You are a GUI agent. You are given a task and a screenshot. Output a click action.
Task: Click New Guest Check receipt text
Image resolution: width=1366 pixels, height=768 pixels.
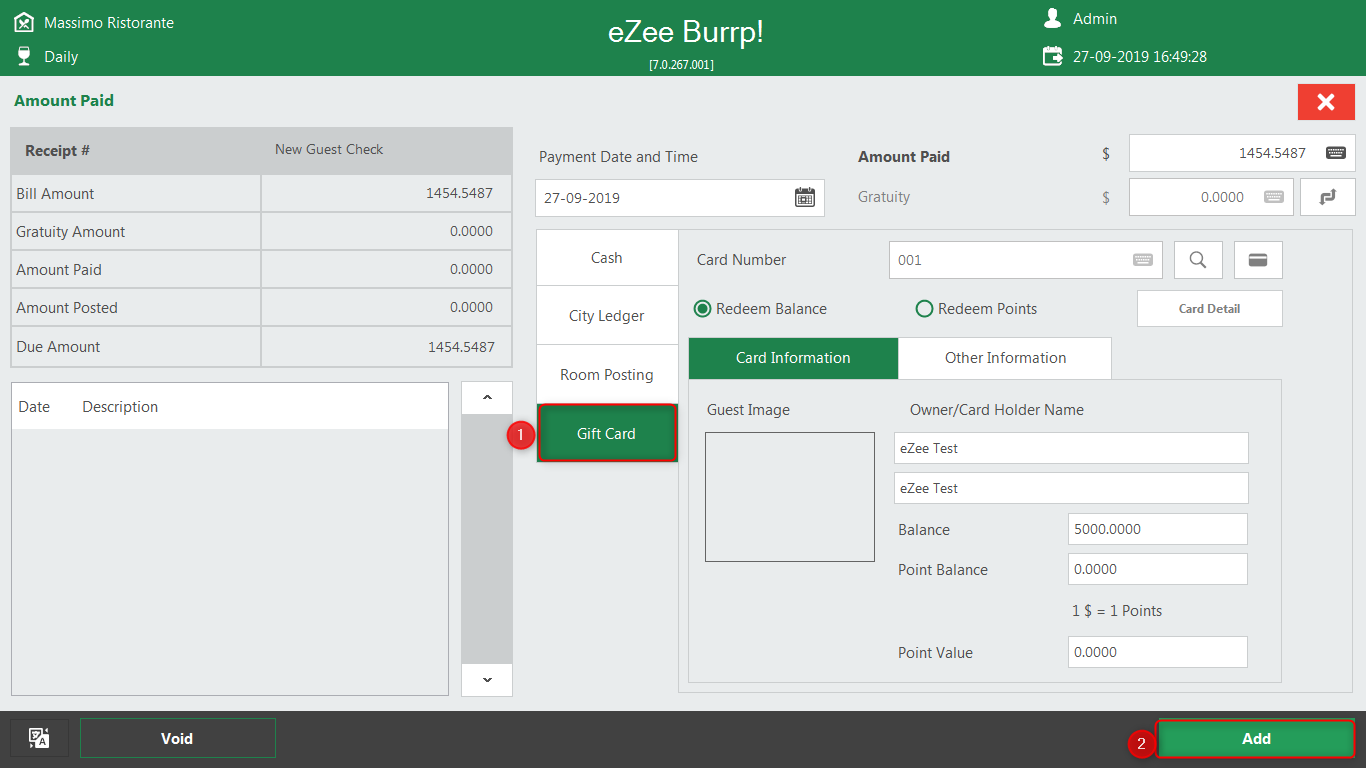pyautogui.click(x=329, y=149)
